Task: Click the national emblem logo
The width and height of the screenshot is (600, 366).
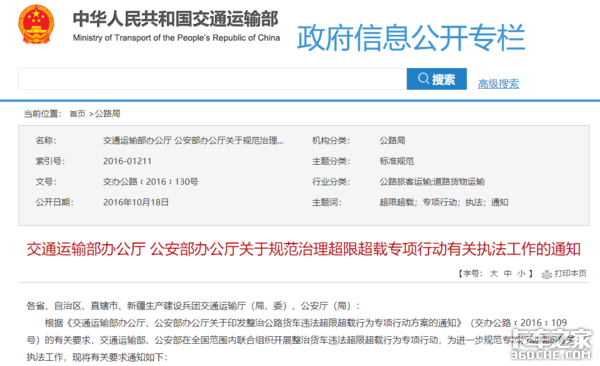Action: click(36, 24)
